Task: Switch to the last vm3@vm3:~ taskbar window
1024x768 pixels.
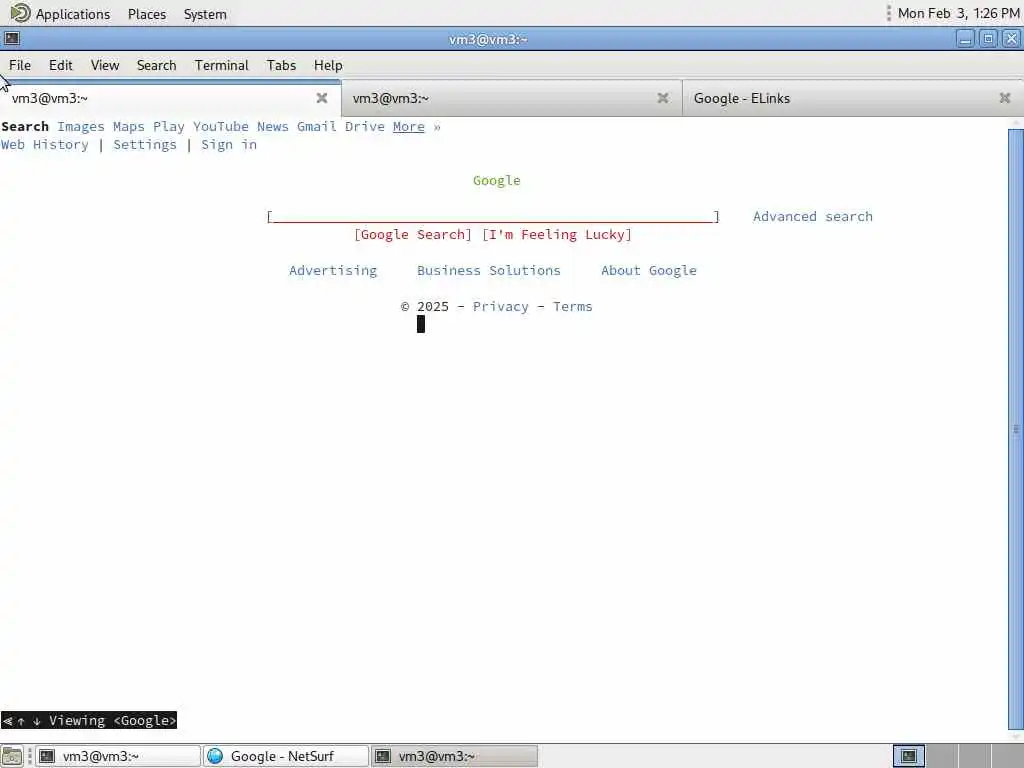Action: point(455,756)
